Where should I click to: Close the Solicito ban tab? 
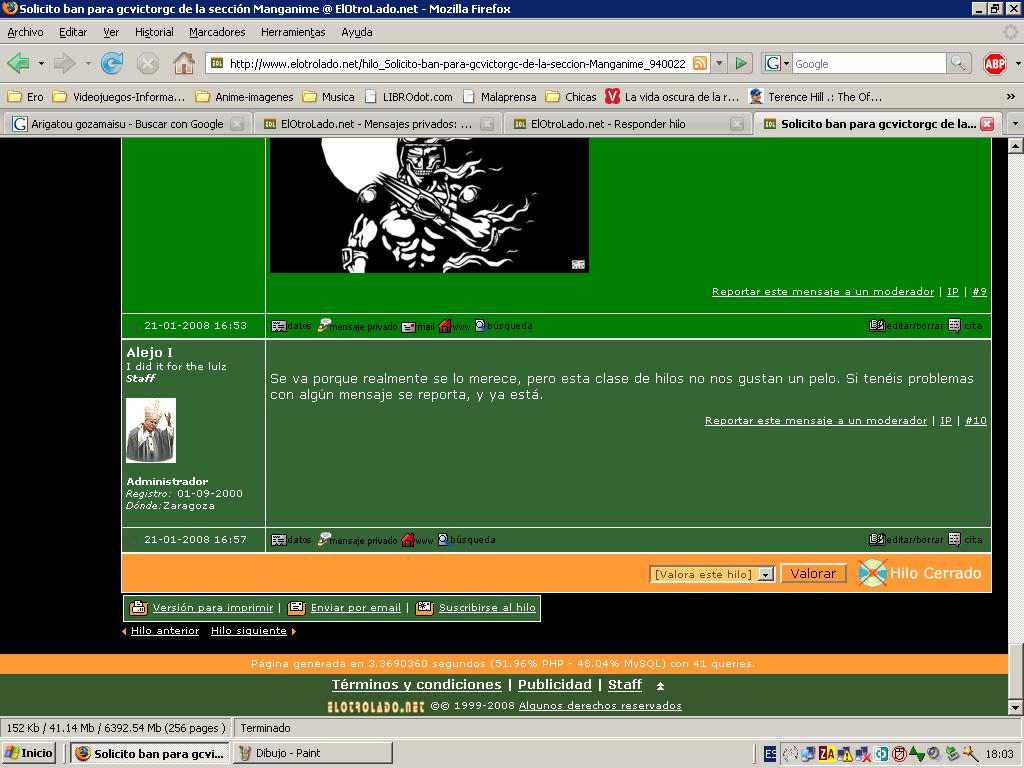(987, 123)
